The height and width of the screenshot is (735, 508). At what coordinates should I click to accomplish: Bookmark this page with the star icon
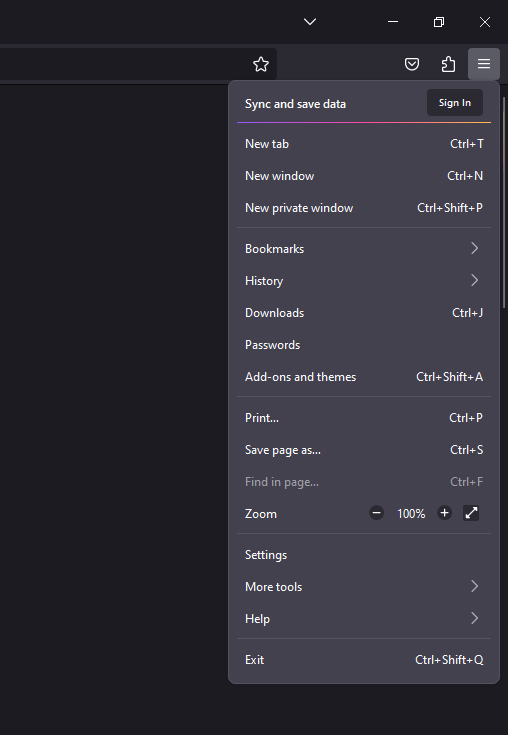point(261,64)
